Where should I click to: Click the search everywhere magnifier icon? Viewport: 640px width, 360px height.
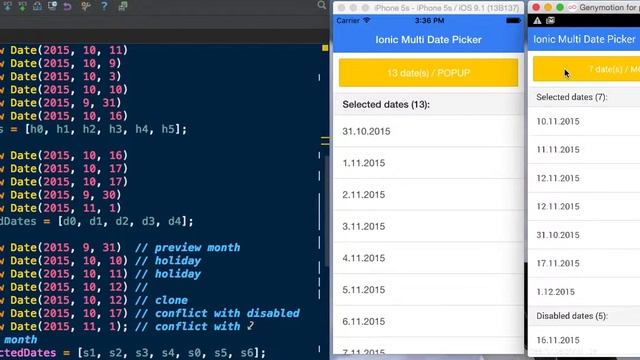pyautogui.click(x=322, y=5)
